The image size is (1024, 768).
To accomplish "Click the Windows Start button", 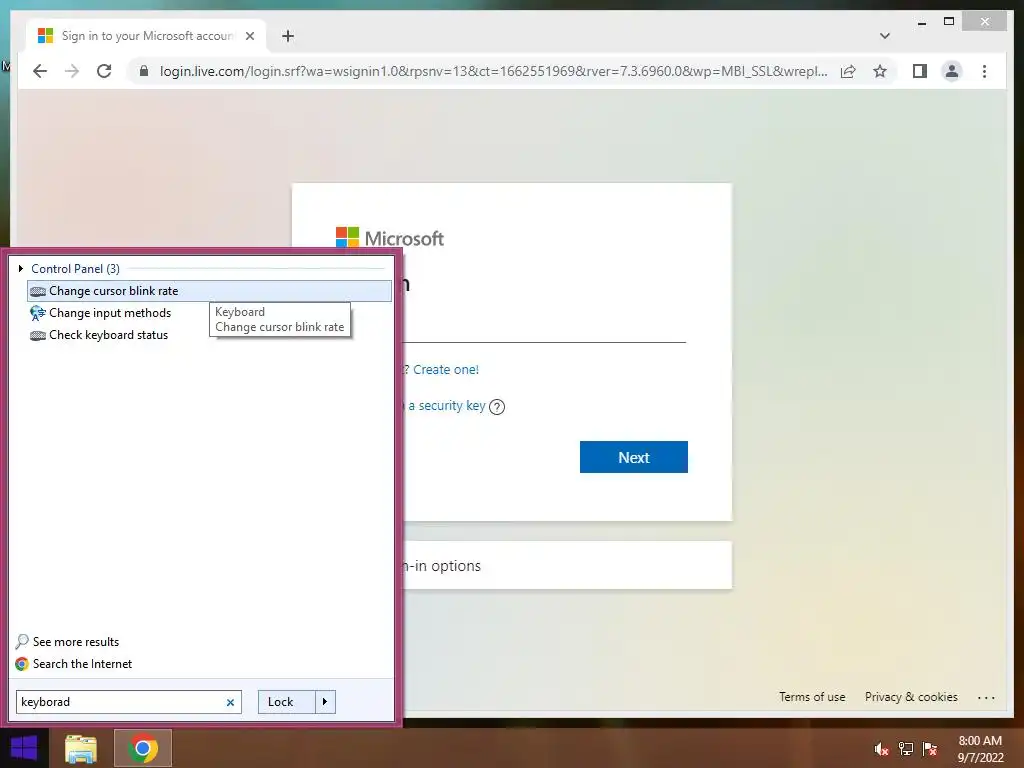I will click(x=24, y=748).
